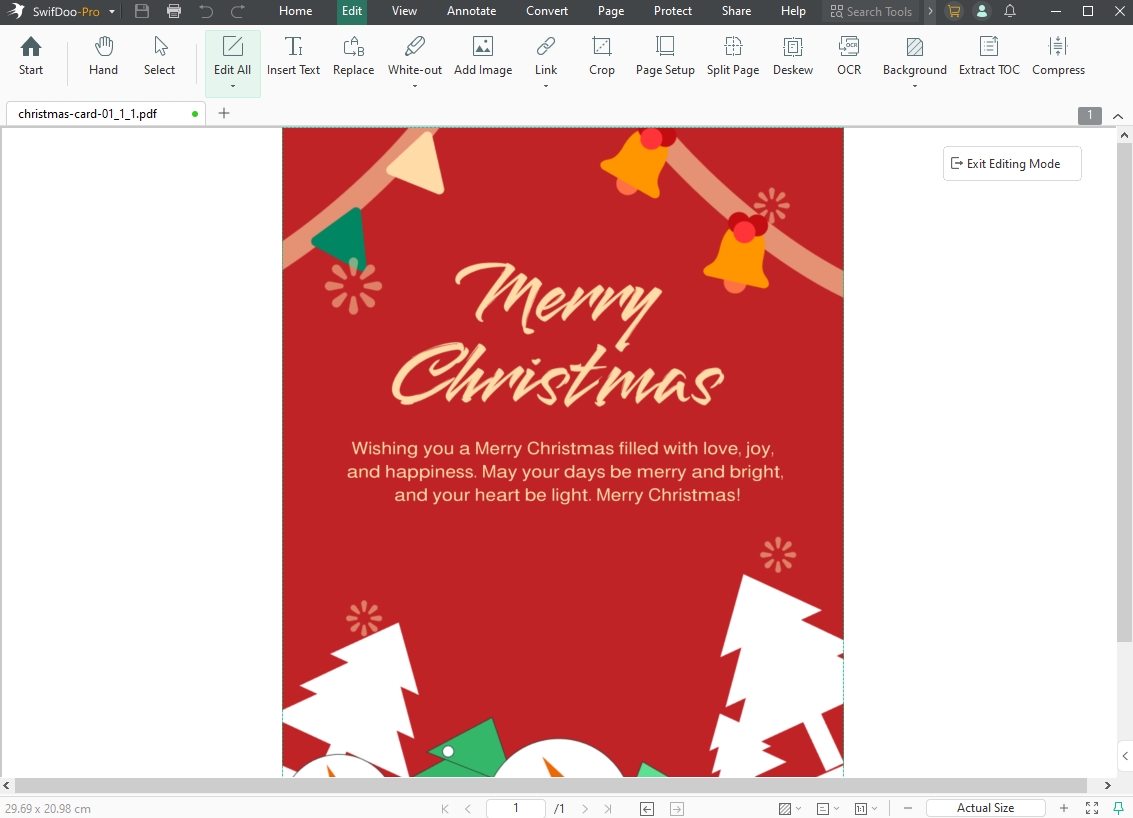Select the Hand tool

click(x=103, y=55)
